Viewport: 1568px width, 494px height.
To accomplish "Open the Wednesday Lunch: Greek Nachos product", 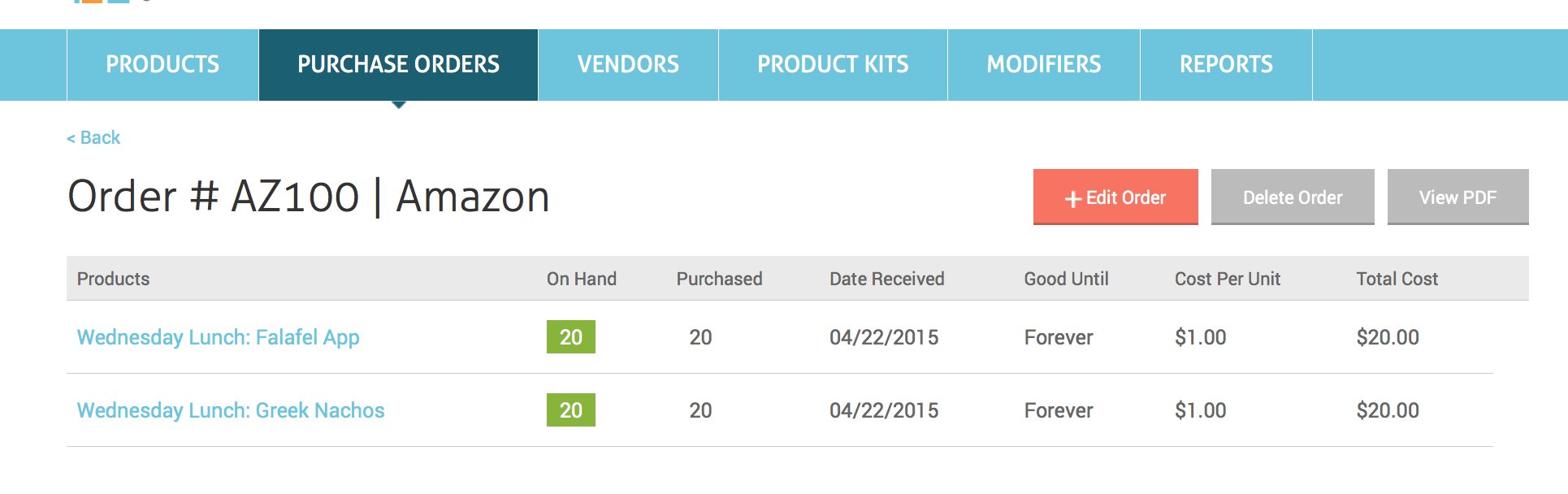I will [231, 410].
